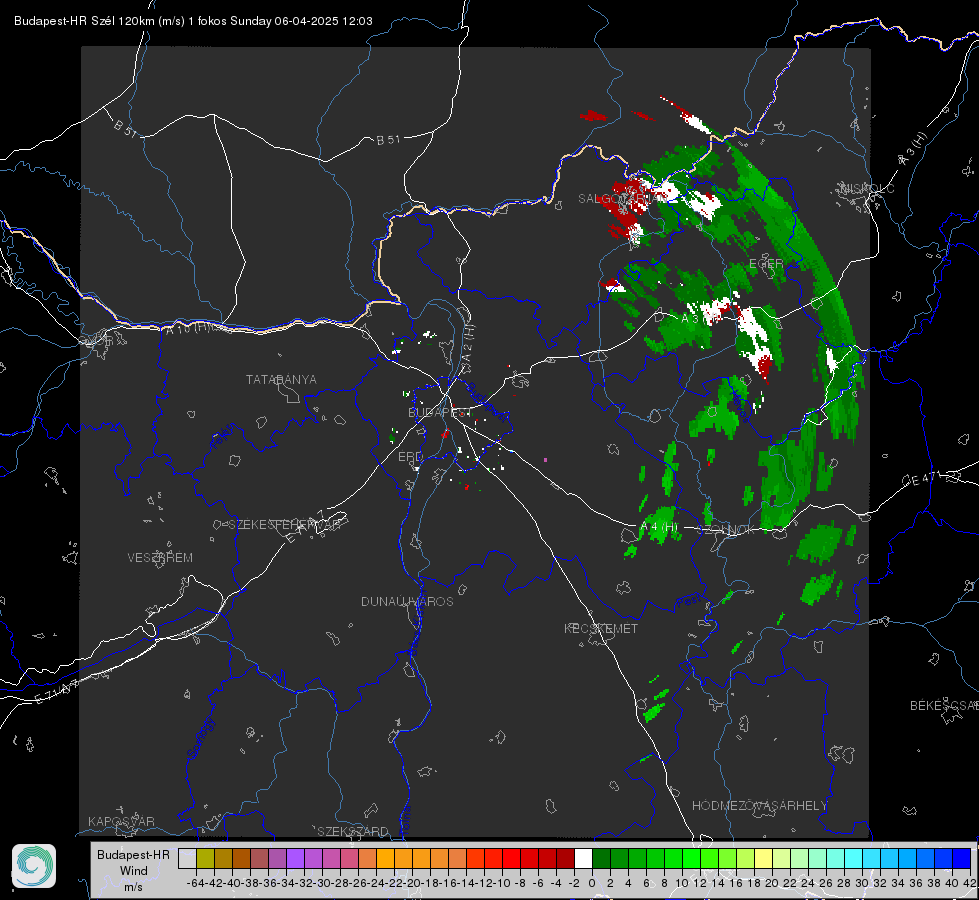
Task: Pick the light gray swatch starting the legend
Action: [187, 858]
